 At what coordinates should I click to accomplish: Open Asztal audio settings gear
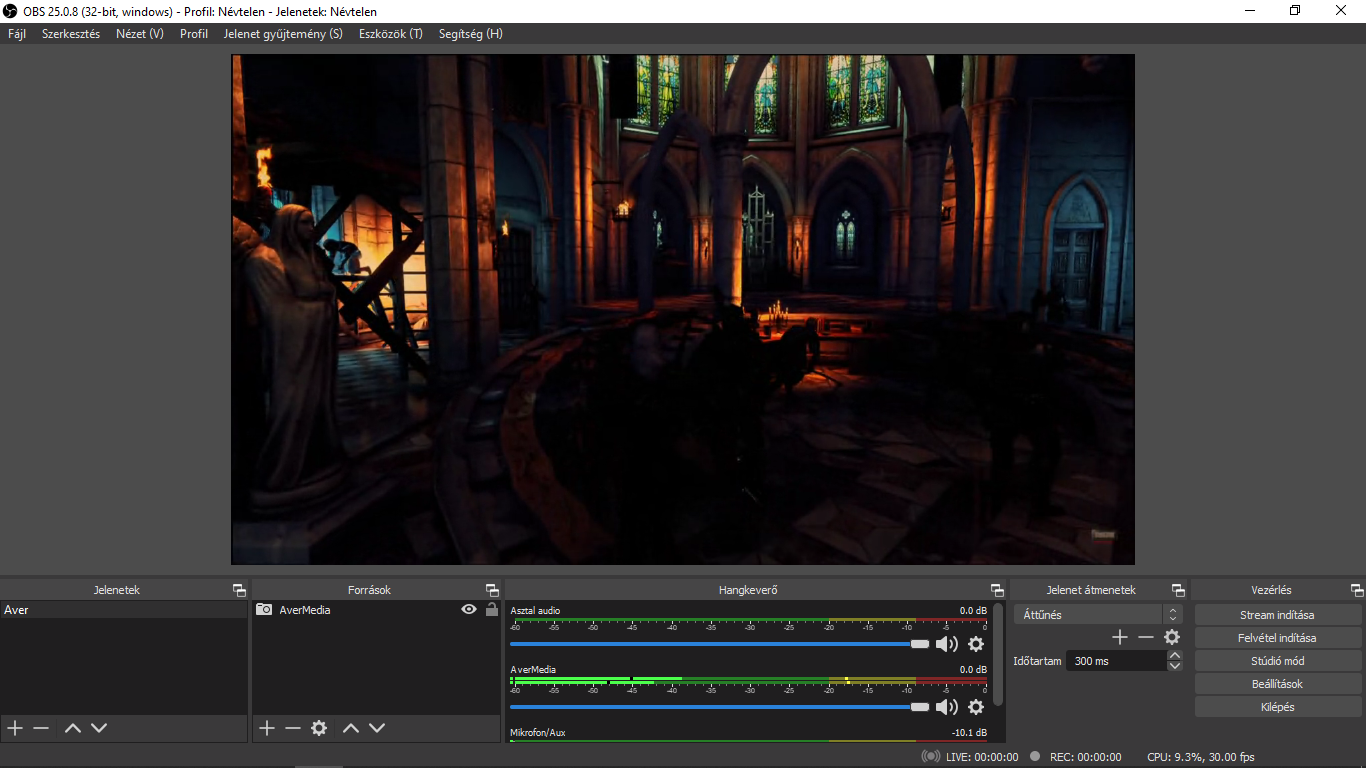pyautogui.click(x=976, y=644)
